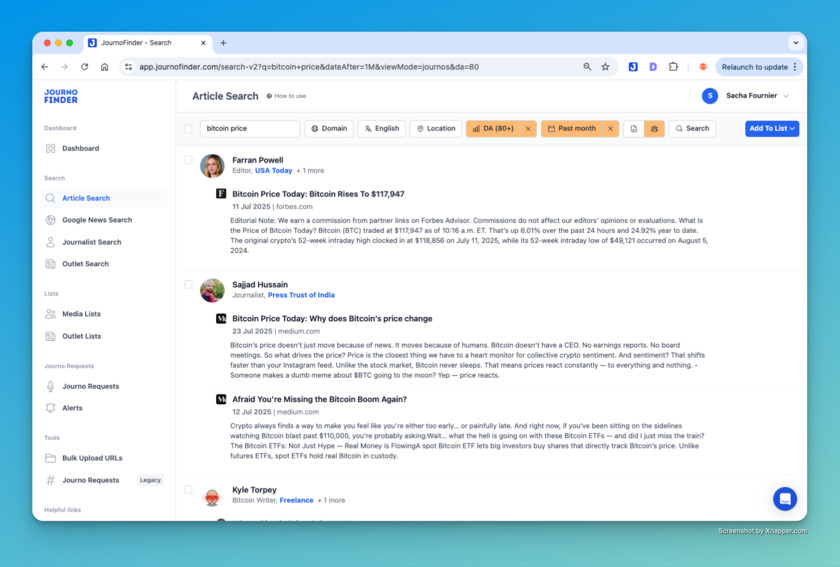Open the Add To List dropdown
The image size is (840, 567).
(x=772, y=129)
